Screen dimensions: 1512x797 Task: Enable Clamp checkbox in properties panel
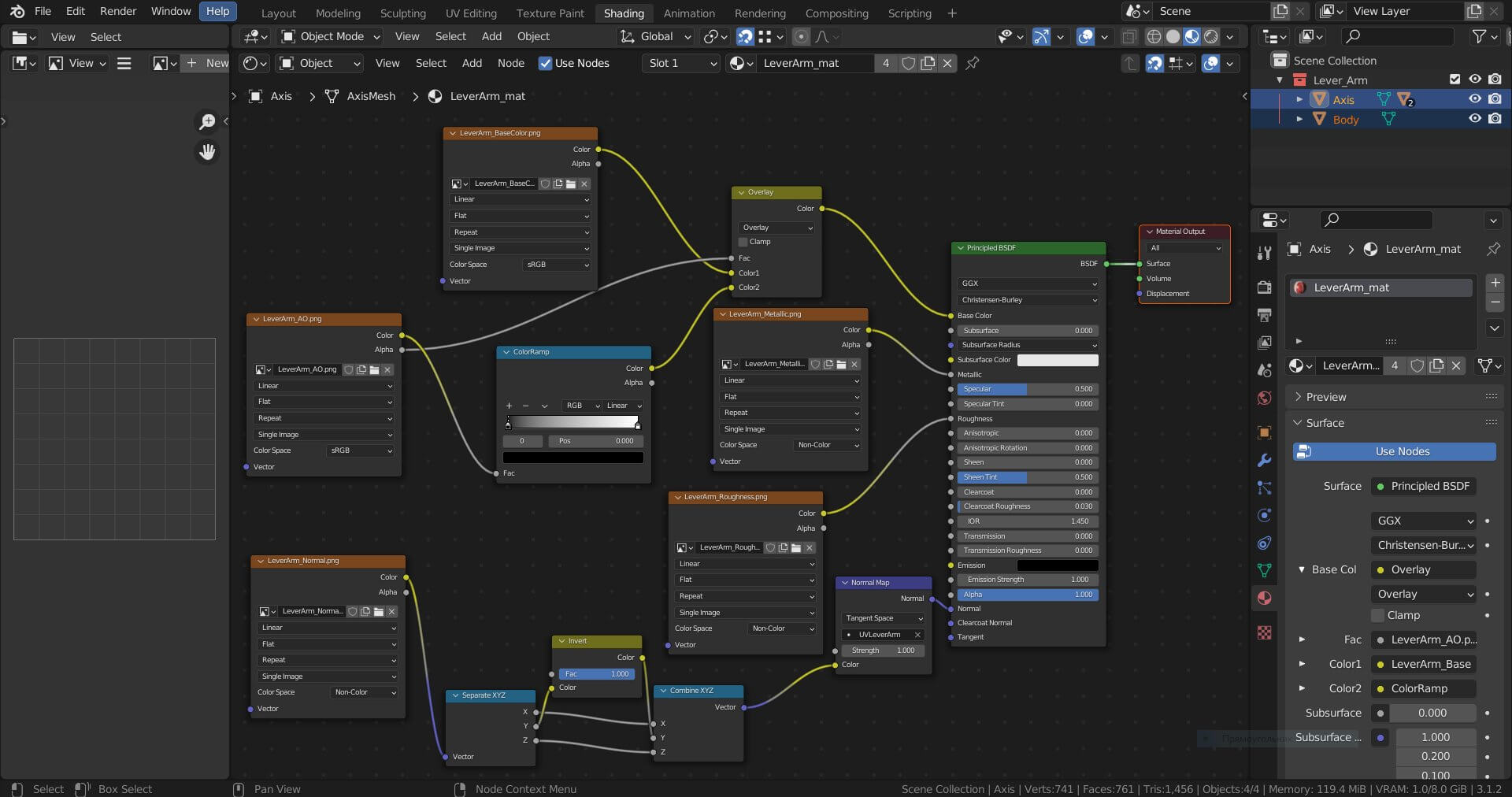[1378, 615]
